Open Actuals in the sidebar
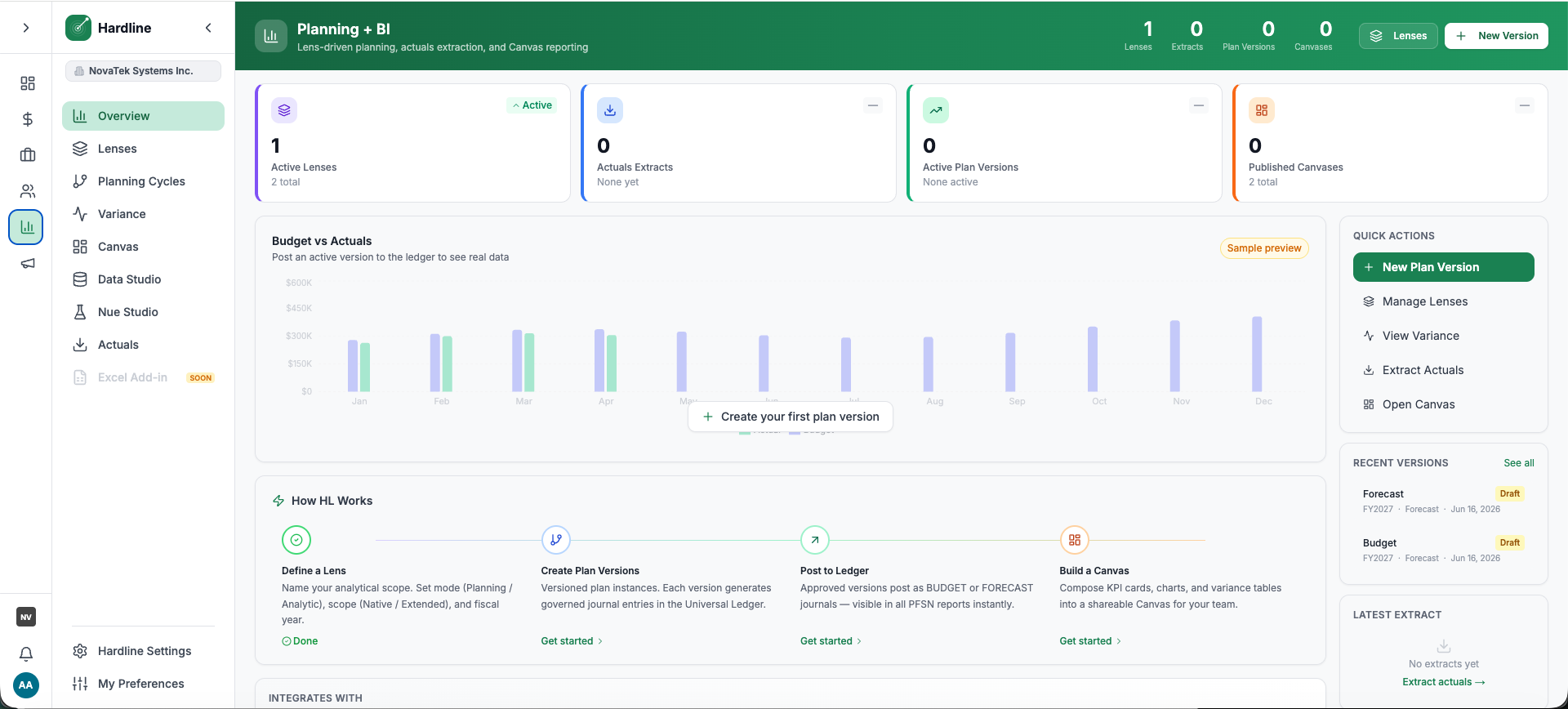 (x=143, y=345)
